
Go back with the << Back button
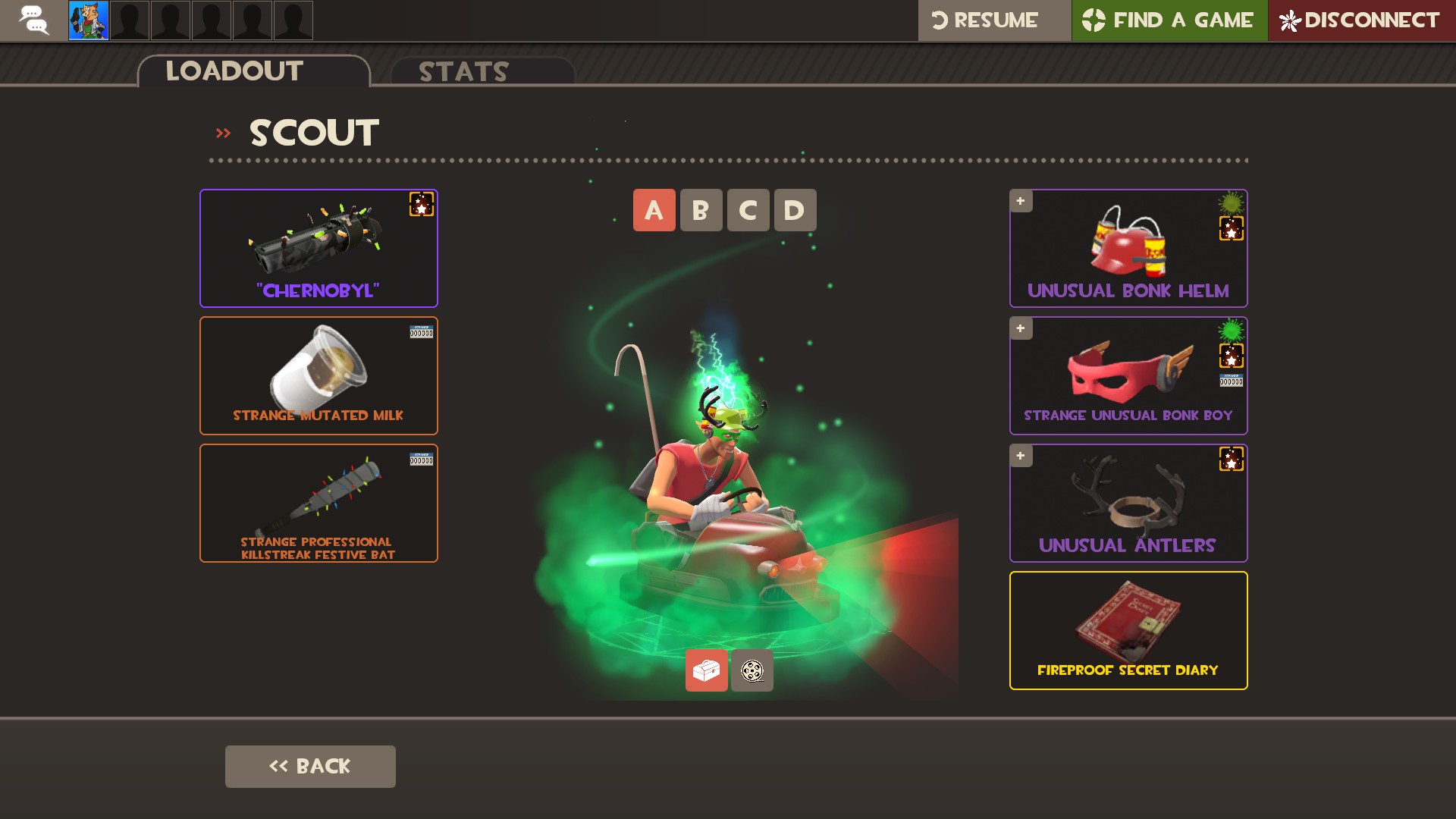pos(310,766)
